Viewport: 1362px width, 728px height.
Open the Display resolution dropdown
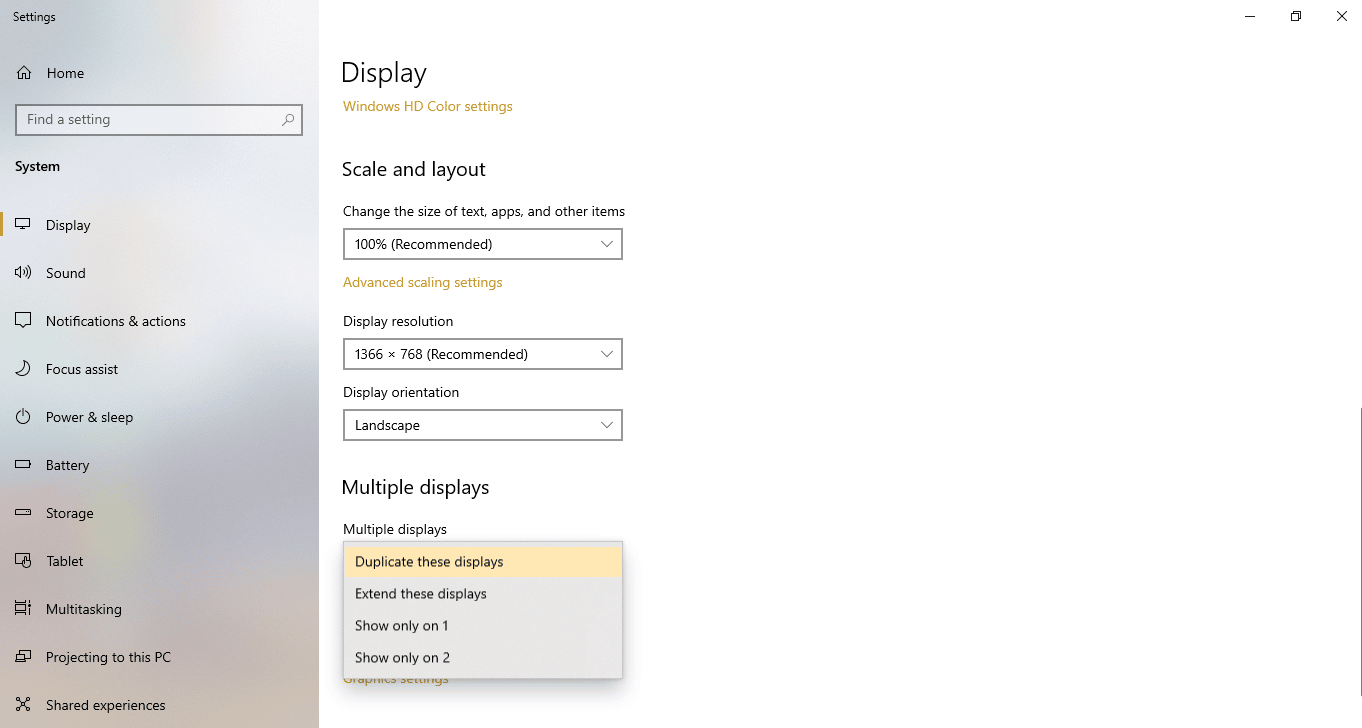click(x=483, y=354)
